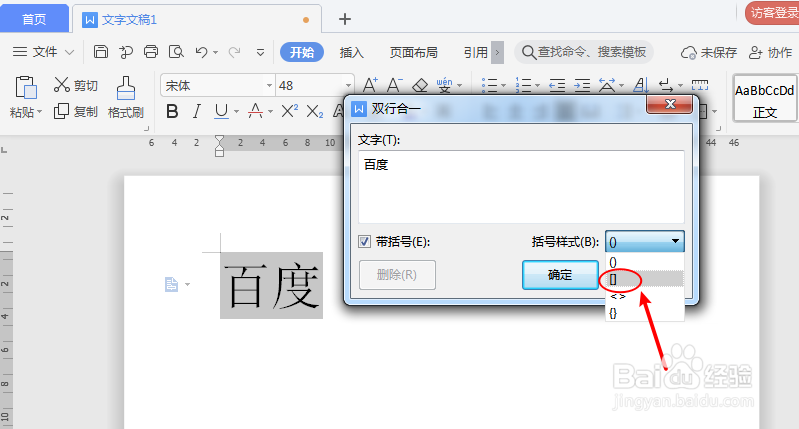Toggle Italic formatting
The width and height of the screenshot is (799, 429).
196,111
